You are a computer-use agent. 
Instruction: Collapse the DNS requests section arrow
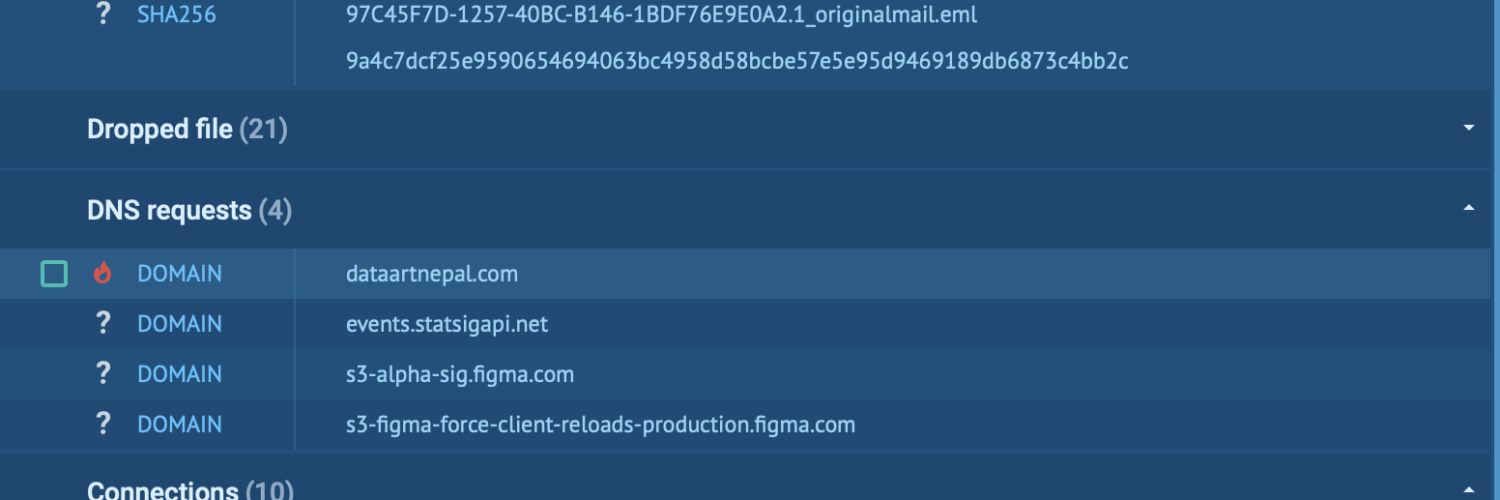pos(1468,208)
